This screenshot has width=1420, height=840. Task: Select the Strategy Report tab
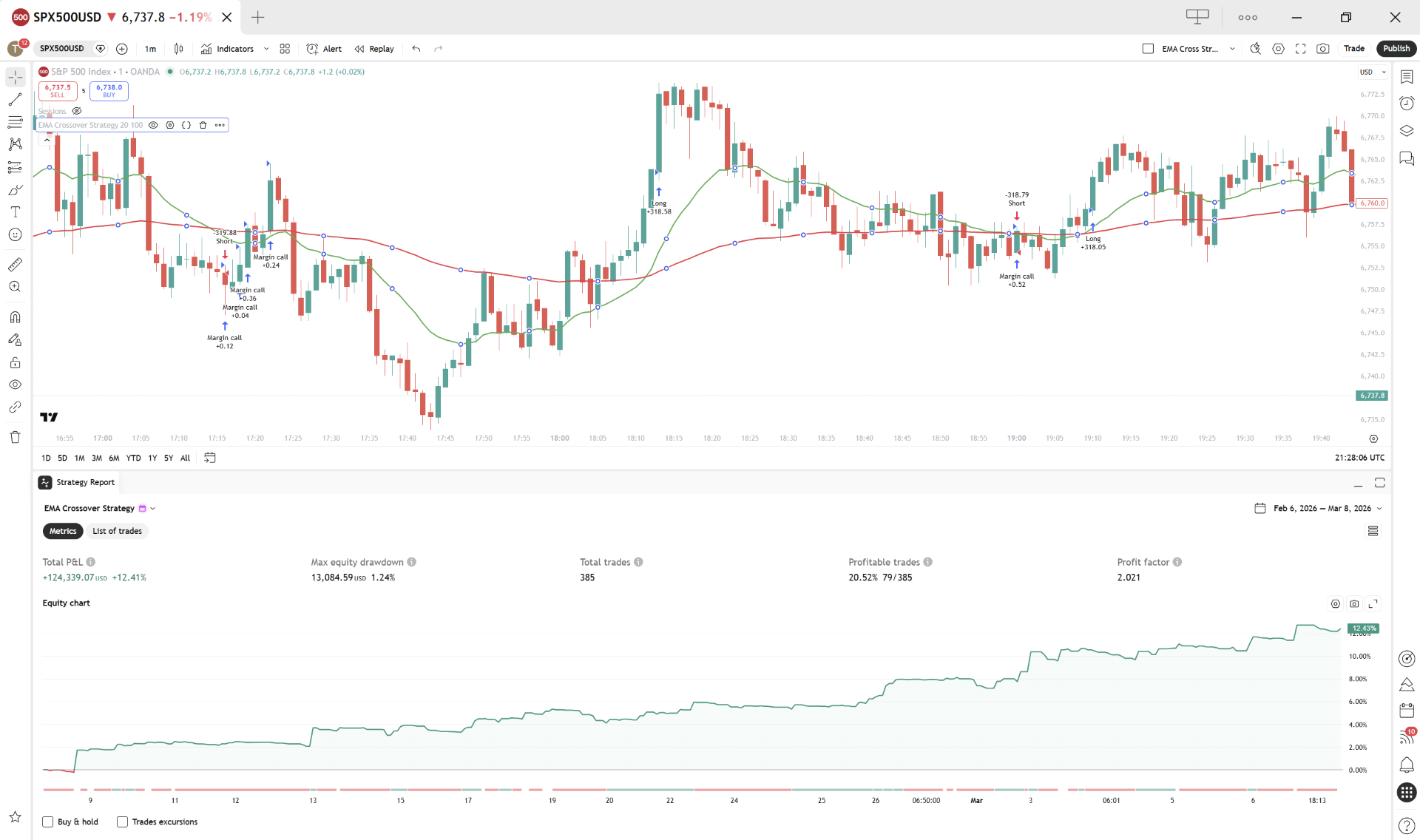pos(85,482)
